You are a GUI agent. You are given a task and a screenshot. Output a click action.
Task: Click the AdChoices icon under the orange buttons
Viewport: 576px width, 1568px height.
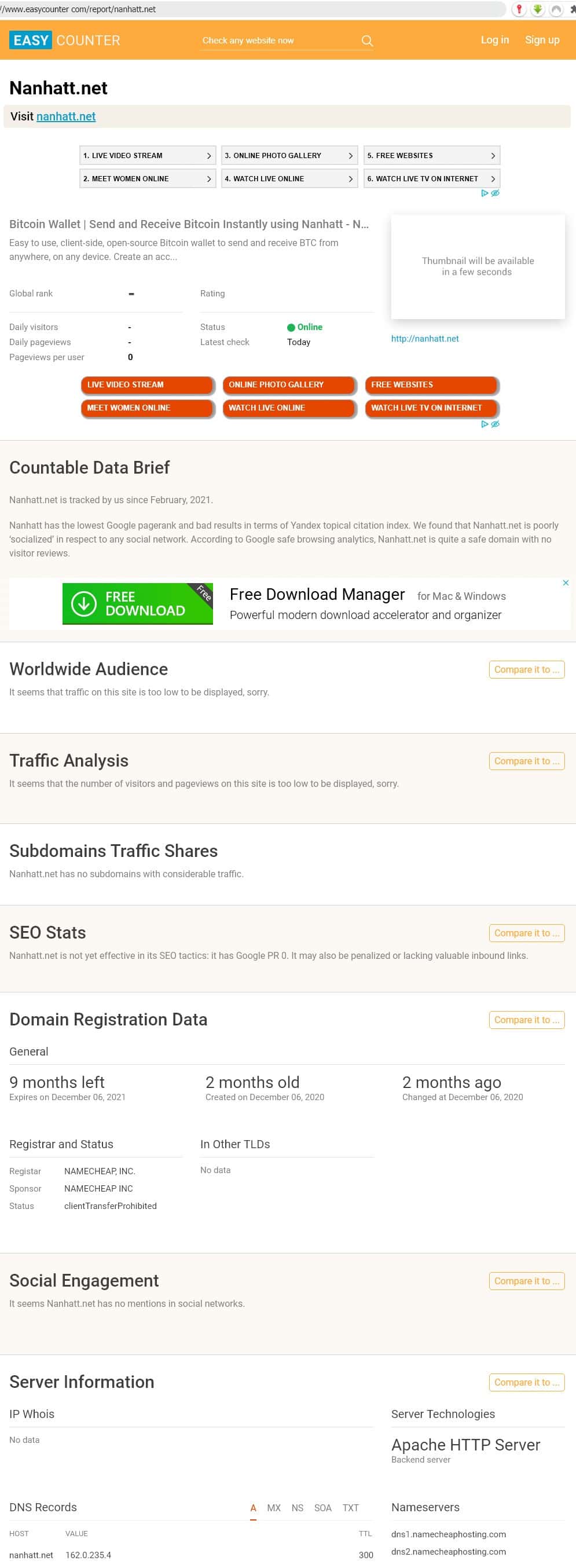pos(490,424)
